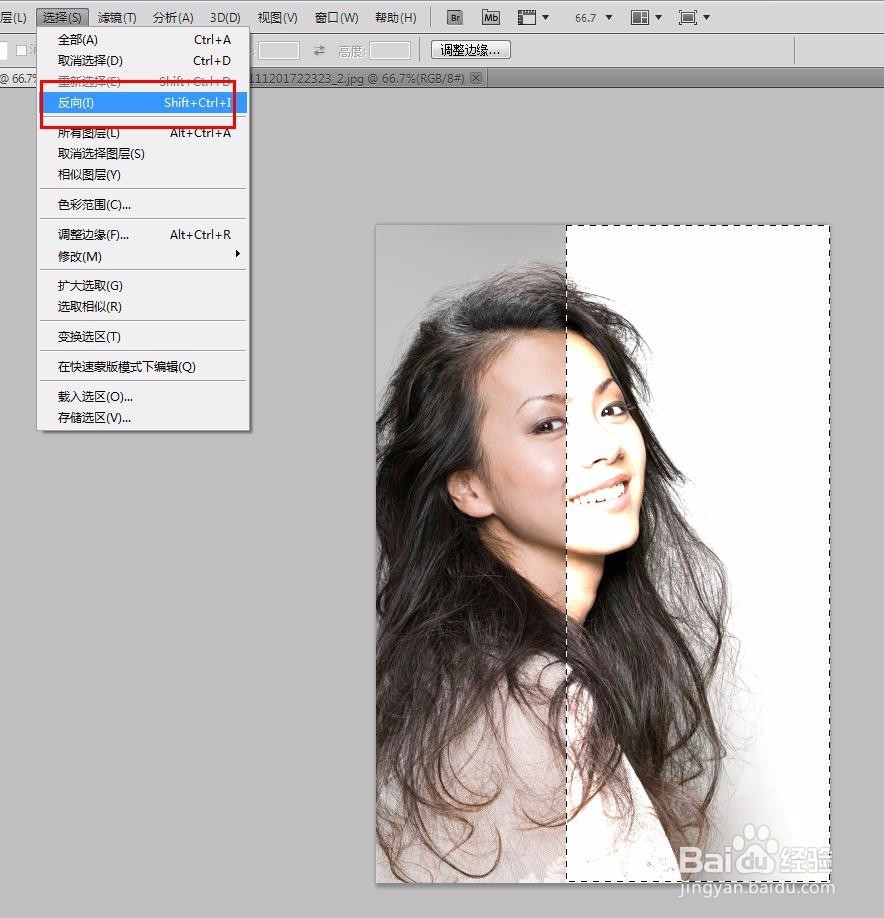Open the 滤镜 menu
This screenshot has width=884, height=918.
(x=116, y=17)
